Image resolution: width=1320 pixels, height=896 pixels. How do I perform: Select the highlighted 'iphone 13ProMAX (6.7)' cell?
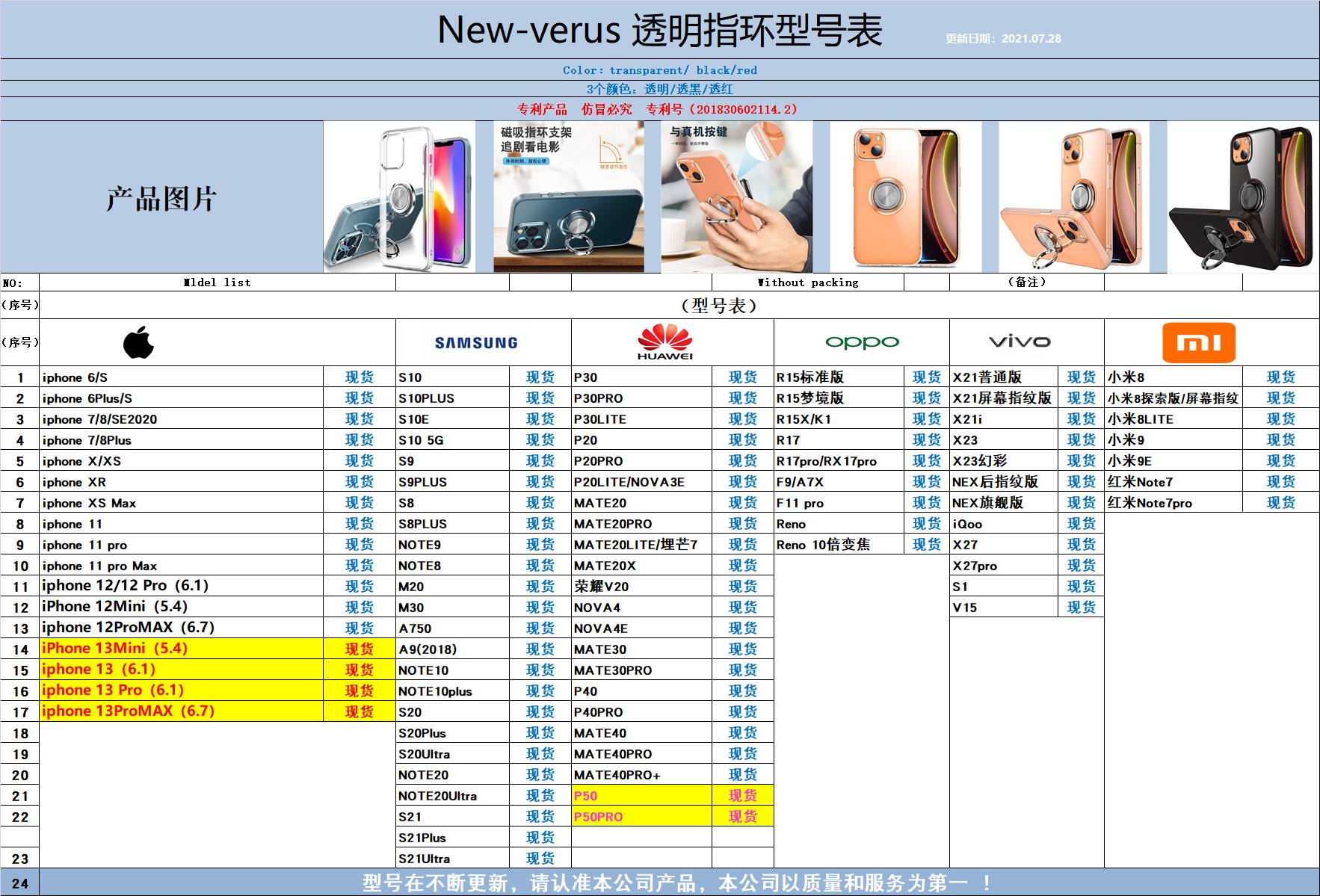pyautogui.click(x=181, y=711)
